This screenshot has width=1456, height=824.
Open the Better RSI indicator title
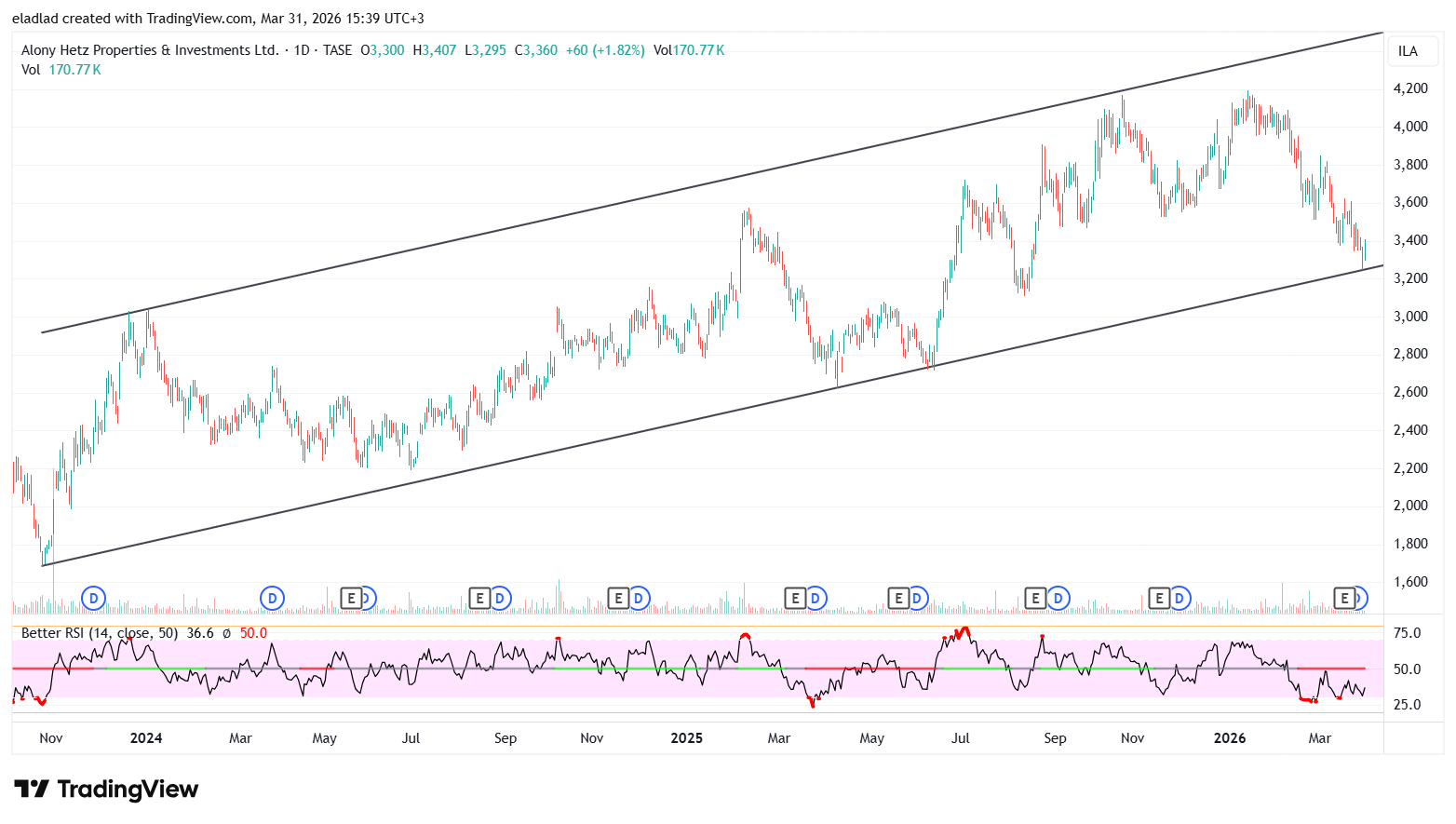(x=100, y=633)
